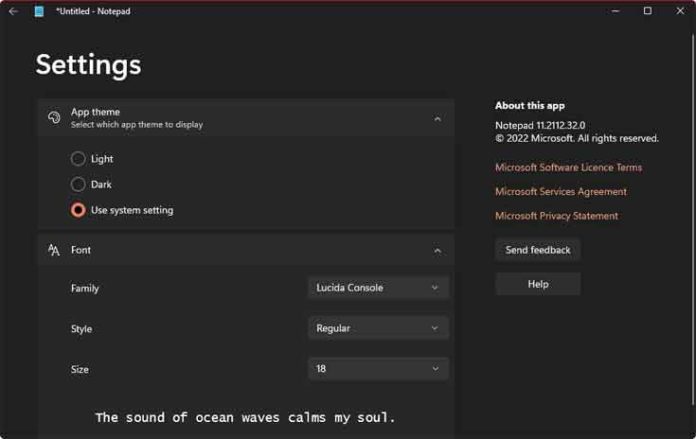Image resolution: width=696 pixels, height=439 pixels.
Task: Open the font Family dropdown
Action: coord(378,288)
